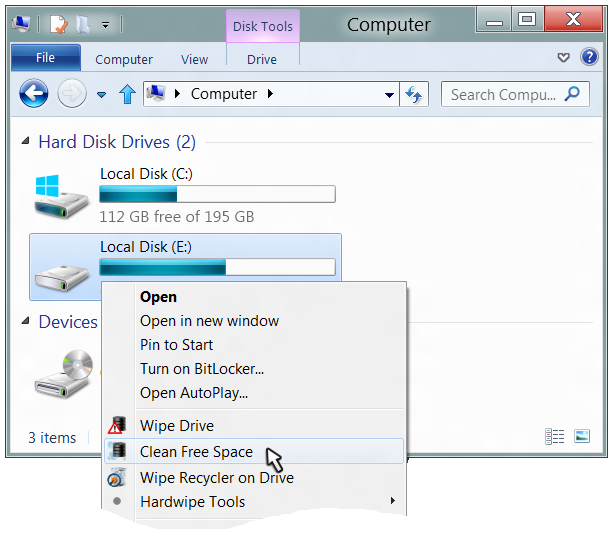Click Local Disk (C:) usage bar
Viewport: 612px width, 535px height.
coord(217,194)
